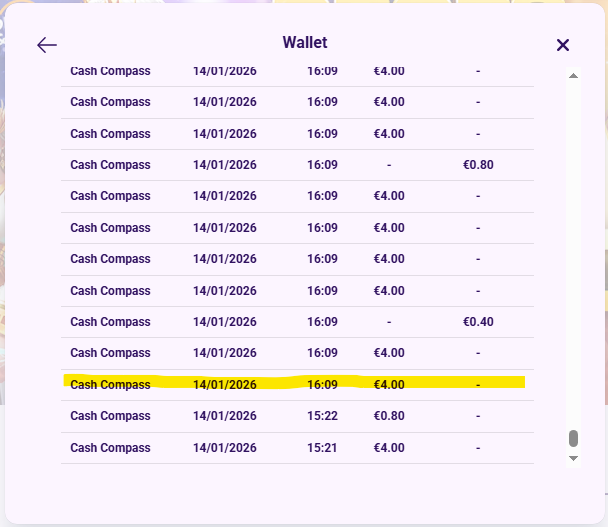Click the €0.40 amount in the last column

478,322
